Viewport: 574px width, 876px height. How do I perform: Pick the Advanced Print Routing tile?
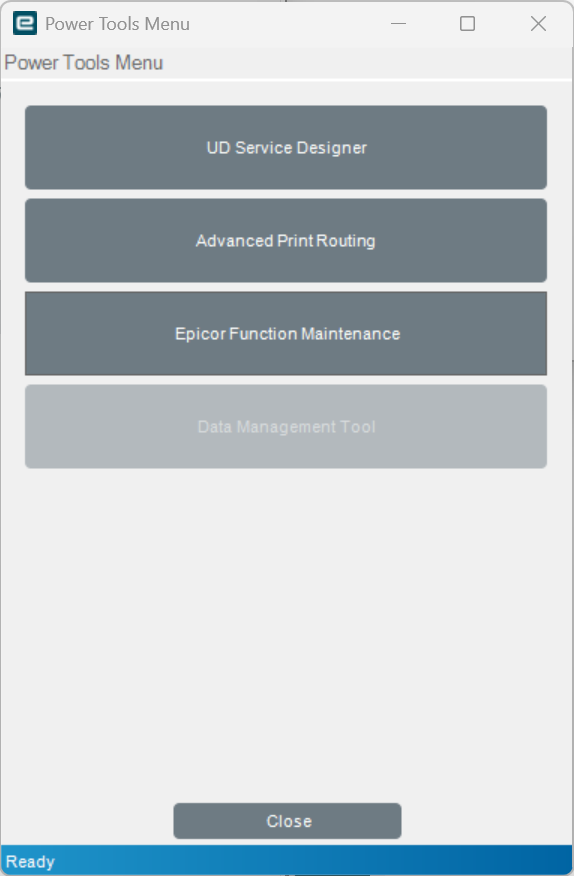pyautogui.click(x=286, y=240)
